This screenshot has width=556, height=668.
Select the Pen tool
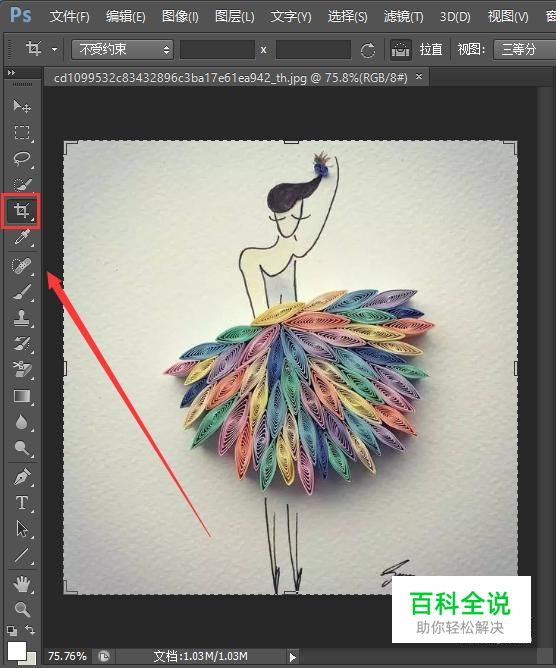22,477
